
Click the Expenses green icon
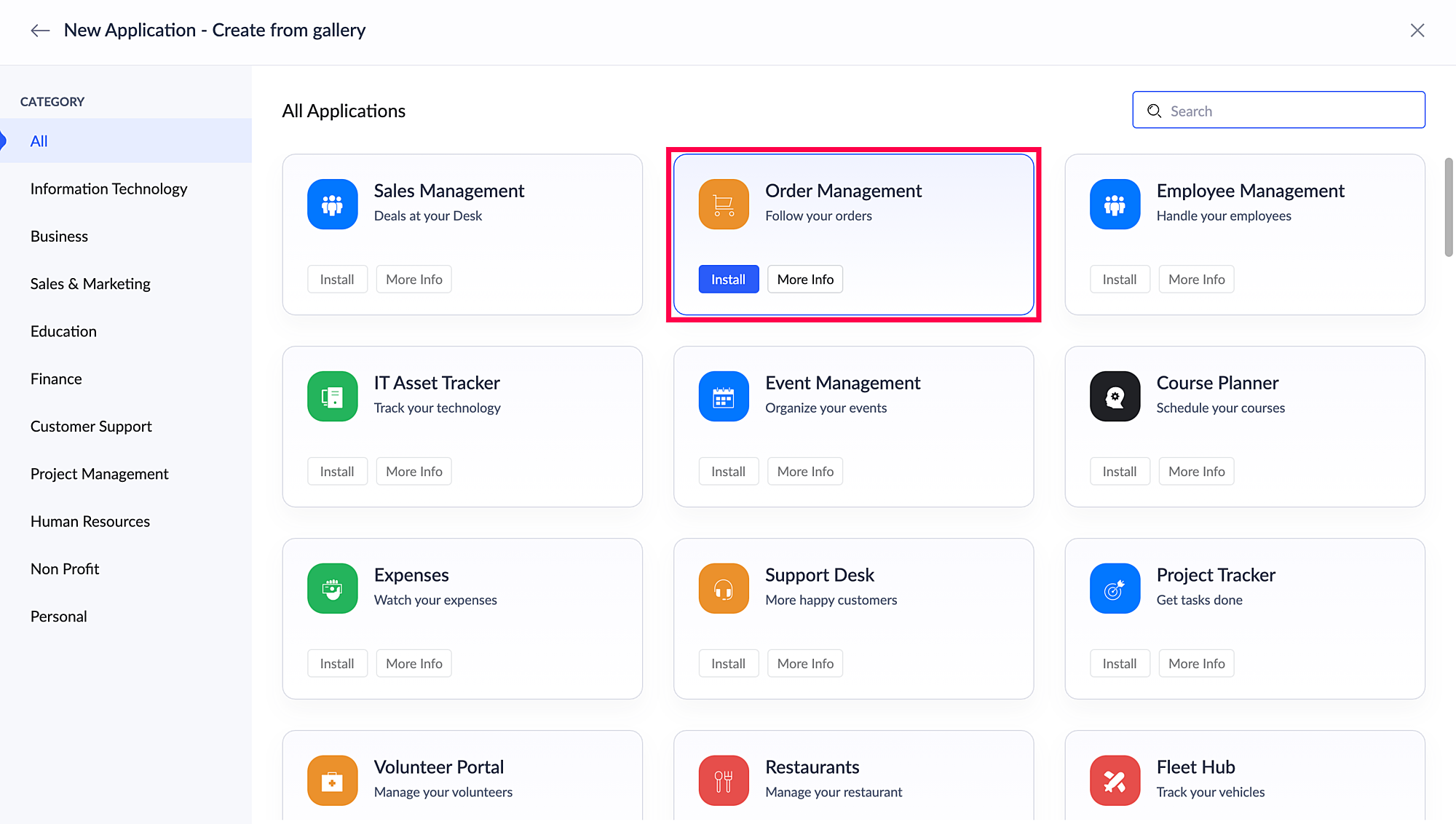pos(332,589)
